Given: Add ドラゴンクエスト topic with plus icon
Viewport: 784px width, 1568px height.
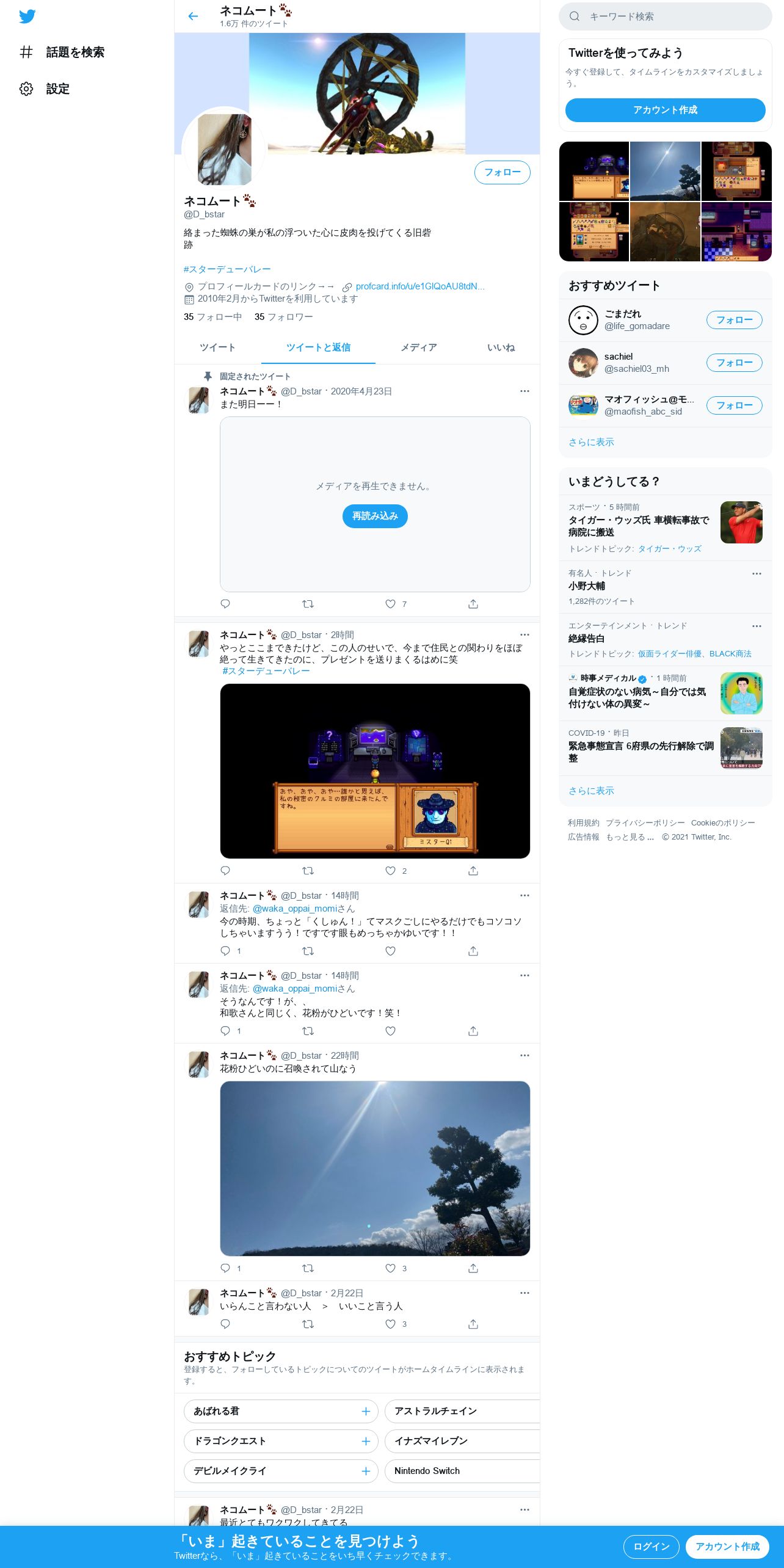Looking at the screenshot, I should 366,1441.
